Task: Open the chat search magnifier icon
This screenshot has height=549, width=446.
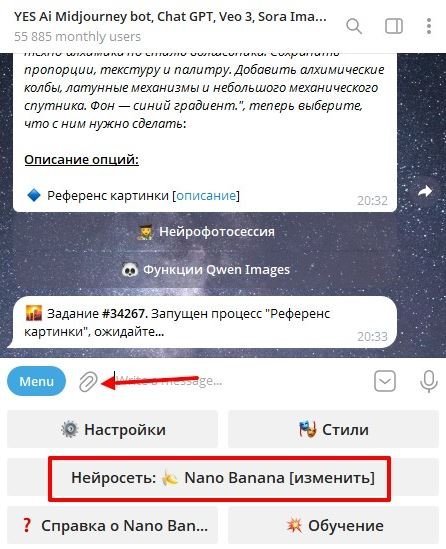Action: pos(354,26)
